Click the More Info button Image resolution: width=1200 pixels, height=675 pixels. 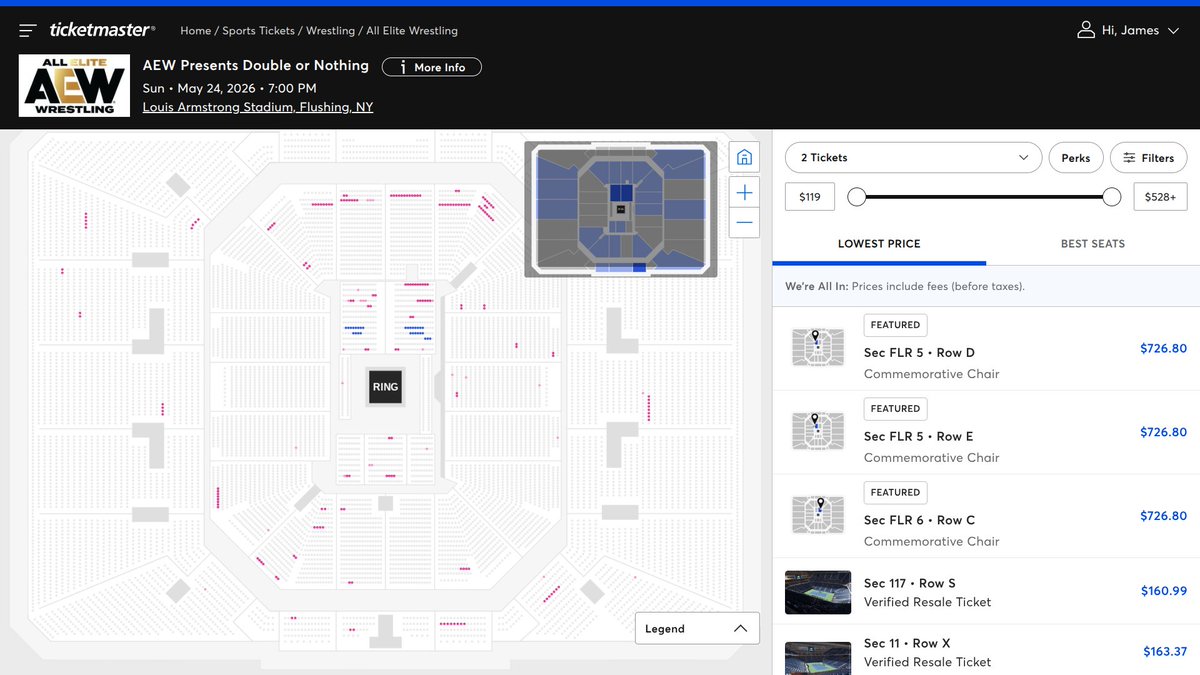tap(431, 67)
